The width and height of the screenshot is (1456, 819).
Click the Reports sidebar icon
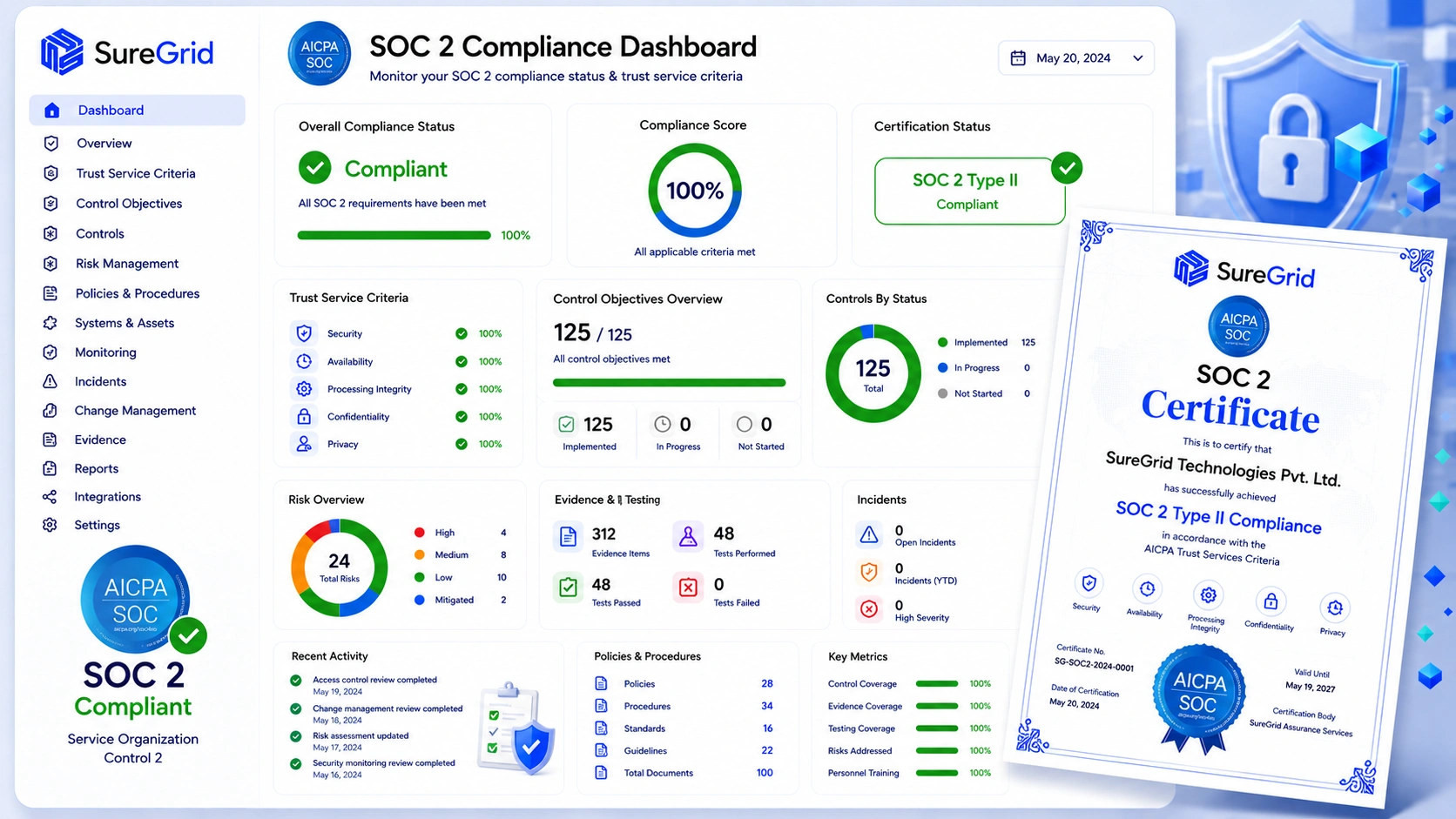[51, 468]
